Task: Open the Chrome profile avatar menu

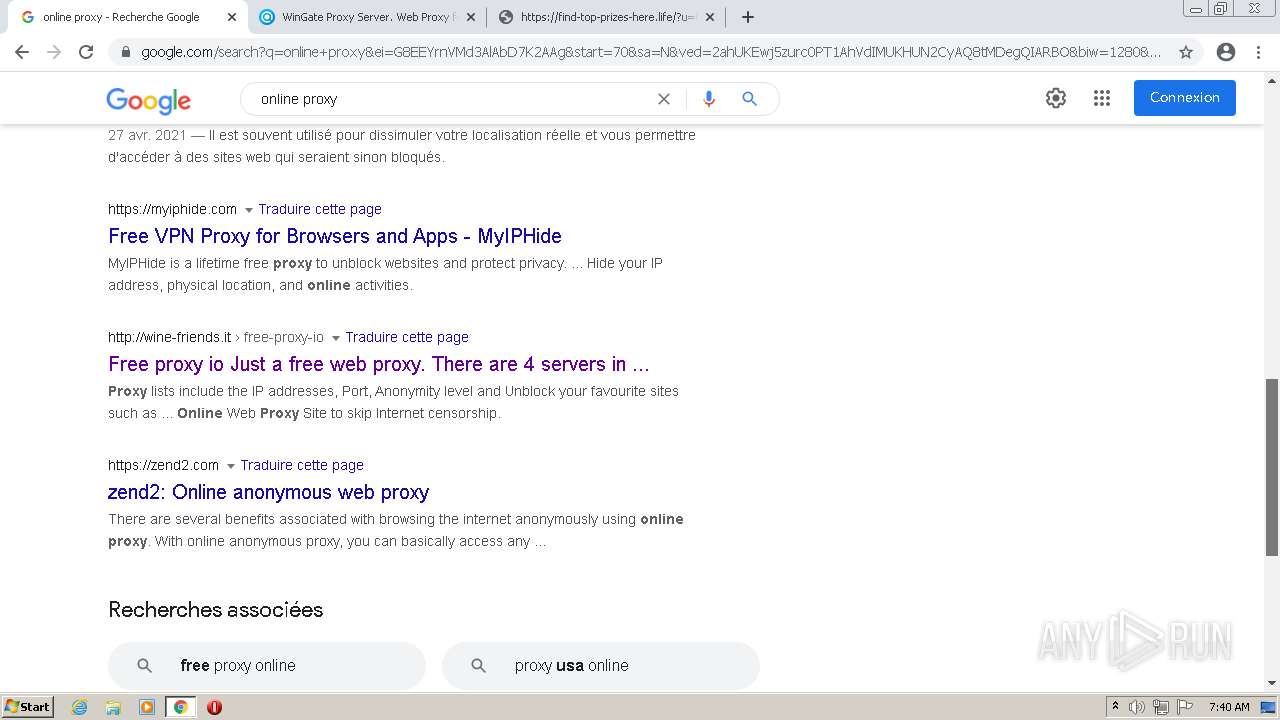Action: click(1226, 52)
